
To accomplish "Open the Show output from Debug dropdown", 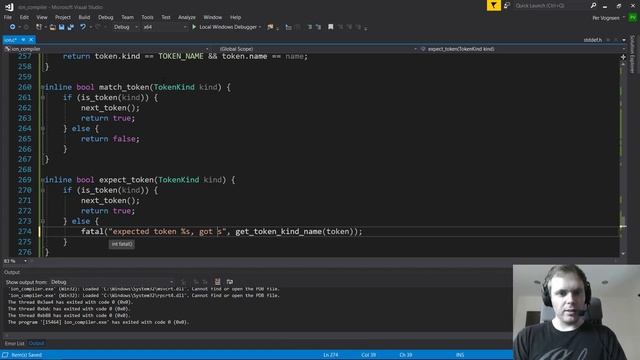I will 112,282.
